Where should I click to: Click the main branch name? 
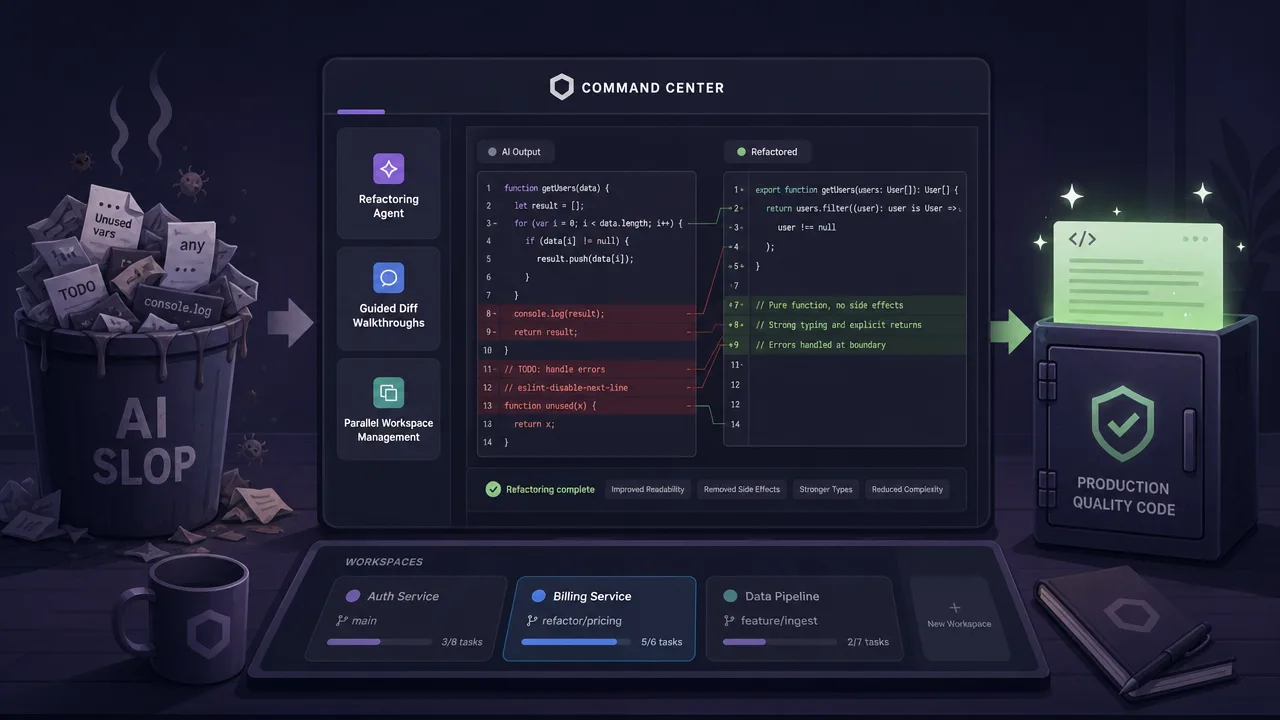364,621
